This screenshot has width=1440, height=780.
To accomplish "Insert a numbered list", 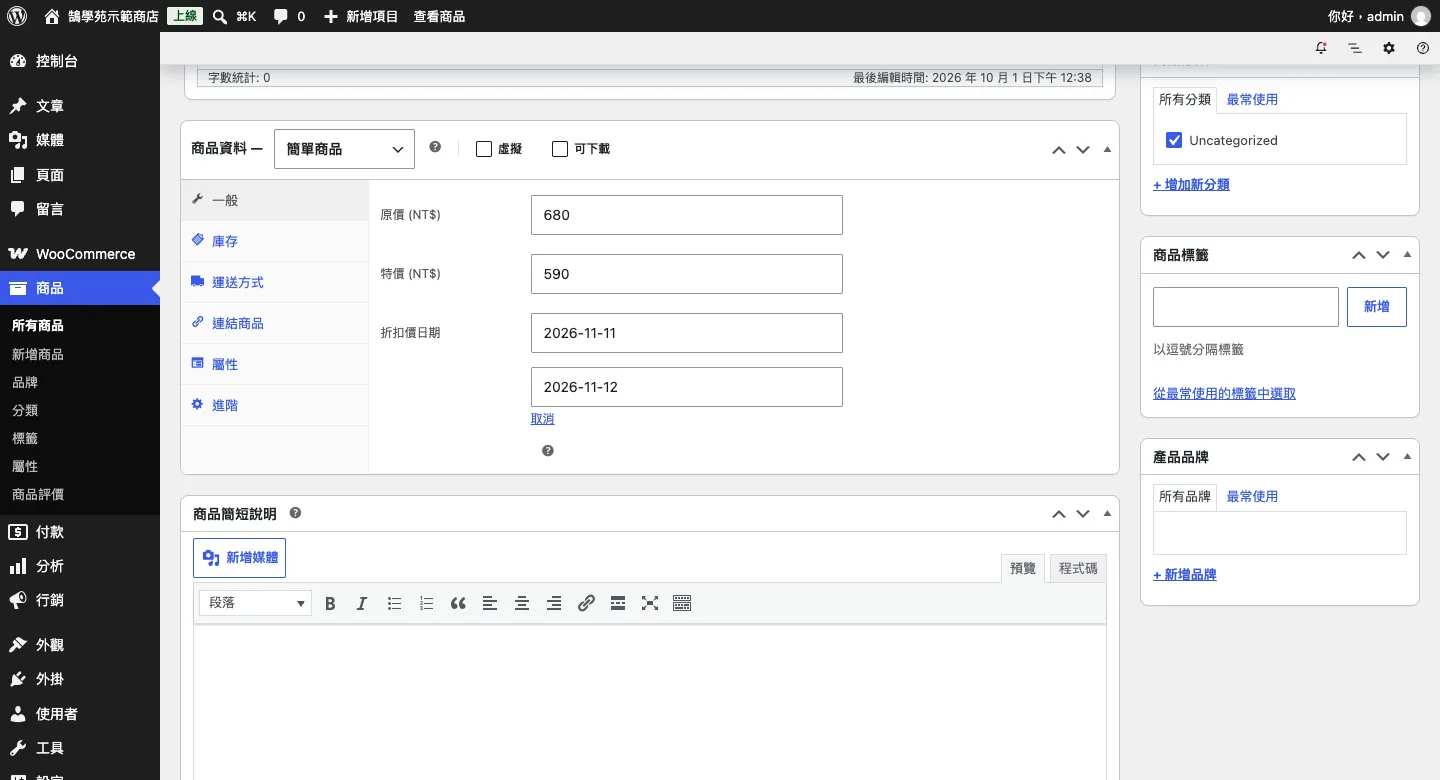I will [x=426, y=603].
